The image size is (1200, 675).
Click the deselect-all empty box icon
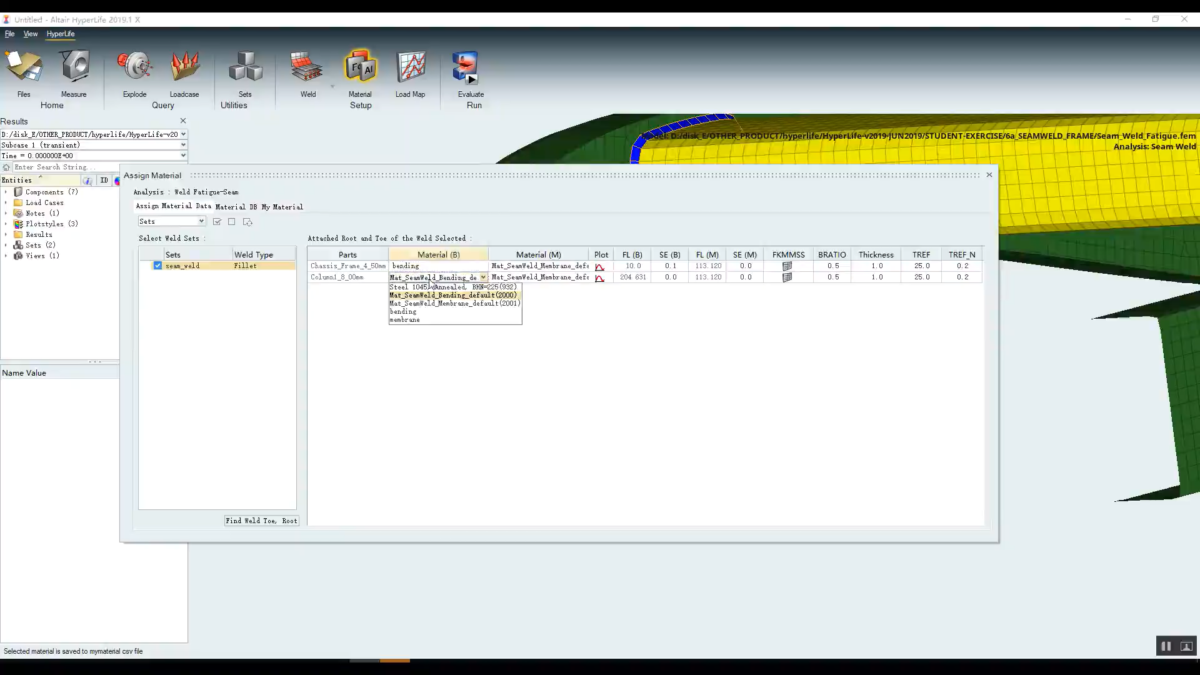click(x=231, y=222)
